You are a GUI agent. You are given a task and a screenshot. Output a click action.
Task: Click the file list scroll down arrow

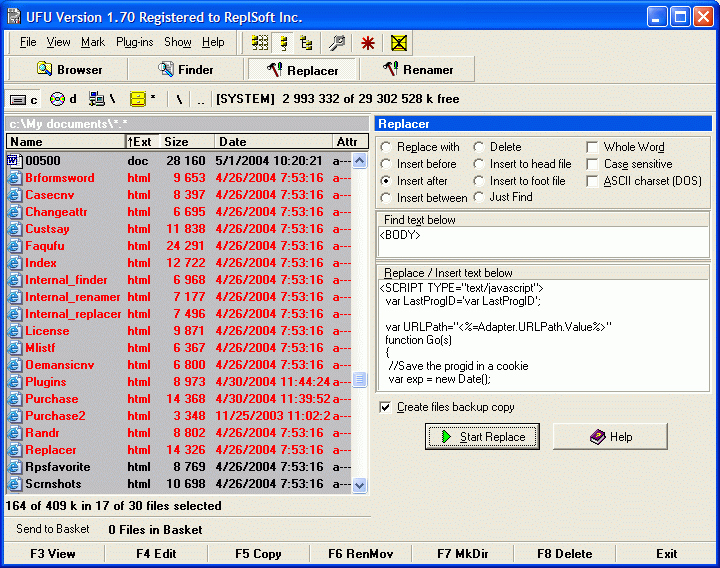[360, 485]
